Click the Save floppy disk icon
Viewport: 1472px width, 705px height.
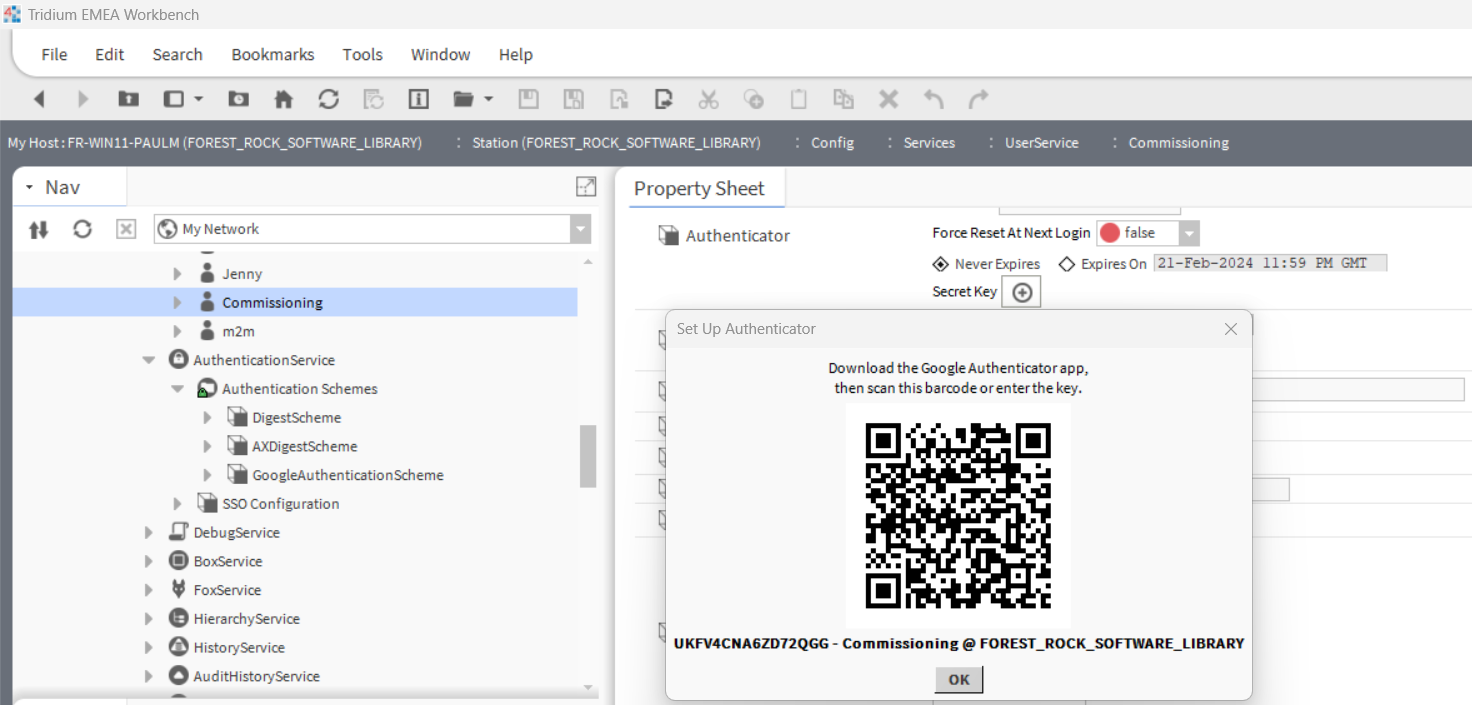tap(528, 99)
